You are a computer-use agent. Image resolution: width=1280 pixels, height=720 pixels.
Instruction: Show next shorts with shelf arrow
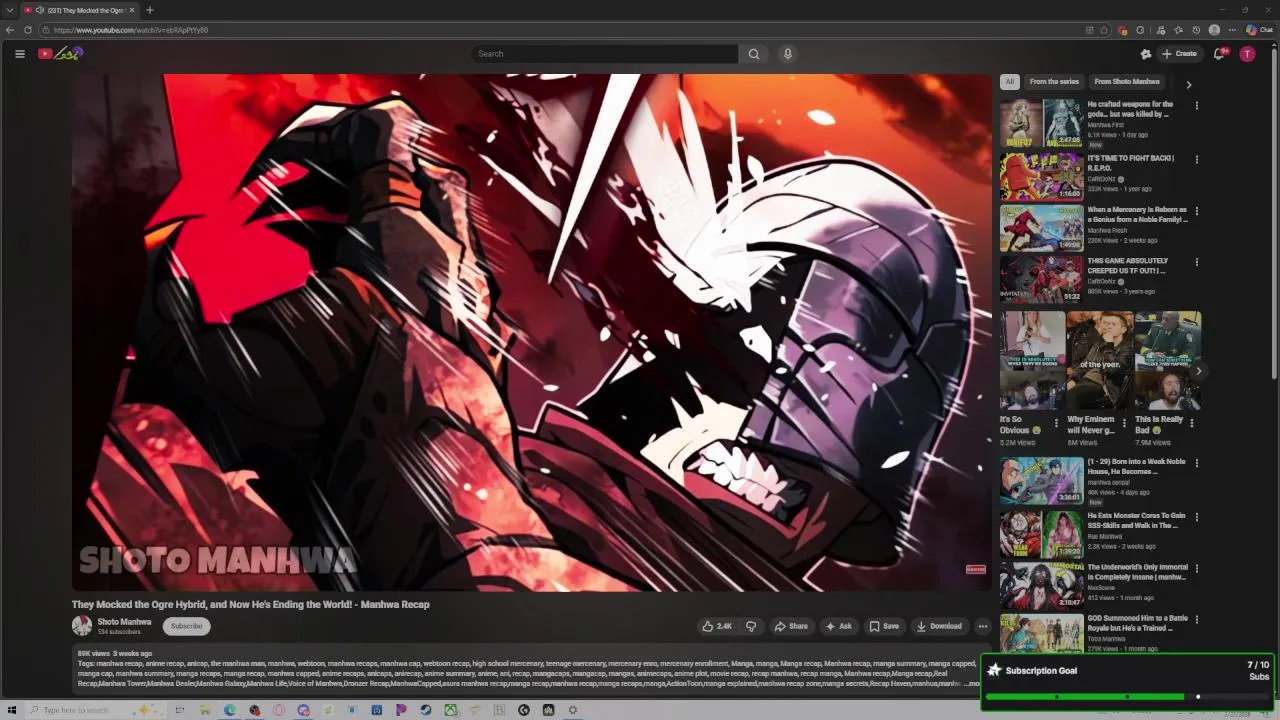coord(1198,371)
